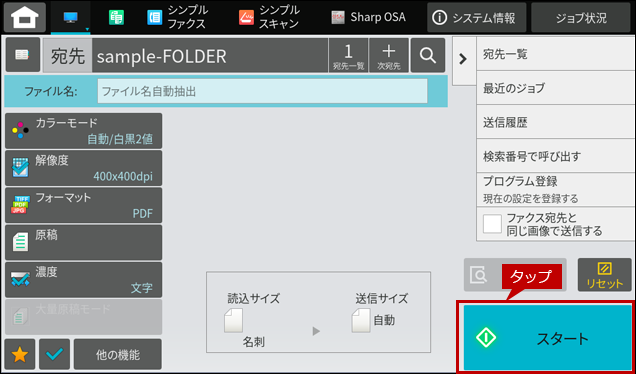Tap the checkmark settings icon
636x374 pixels.
(x=55, y=355)
